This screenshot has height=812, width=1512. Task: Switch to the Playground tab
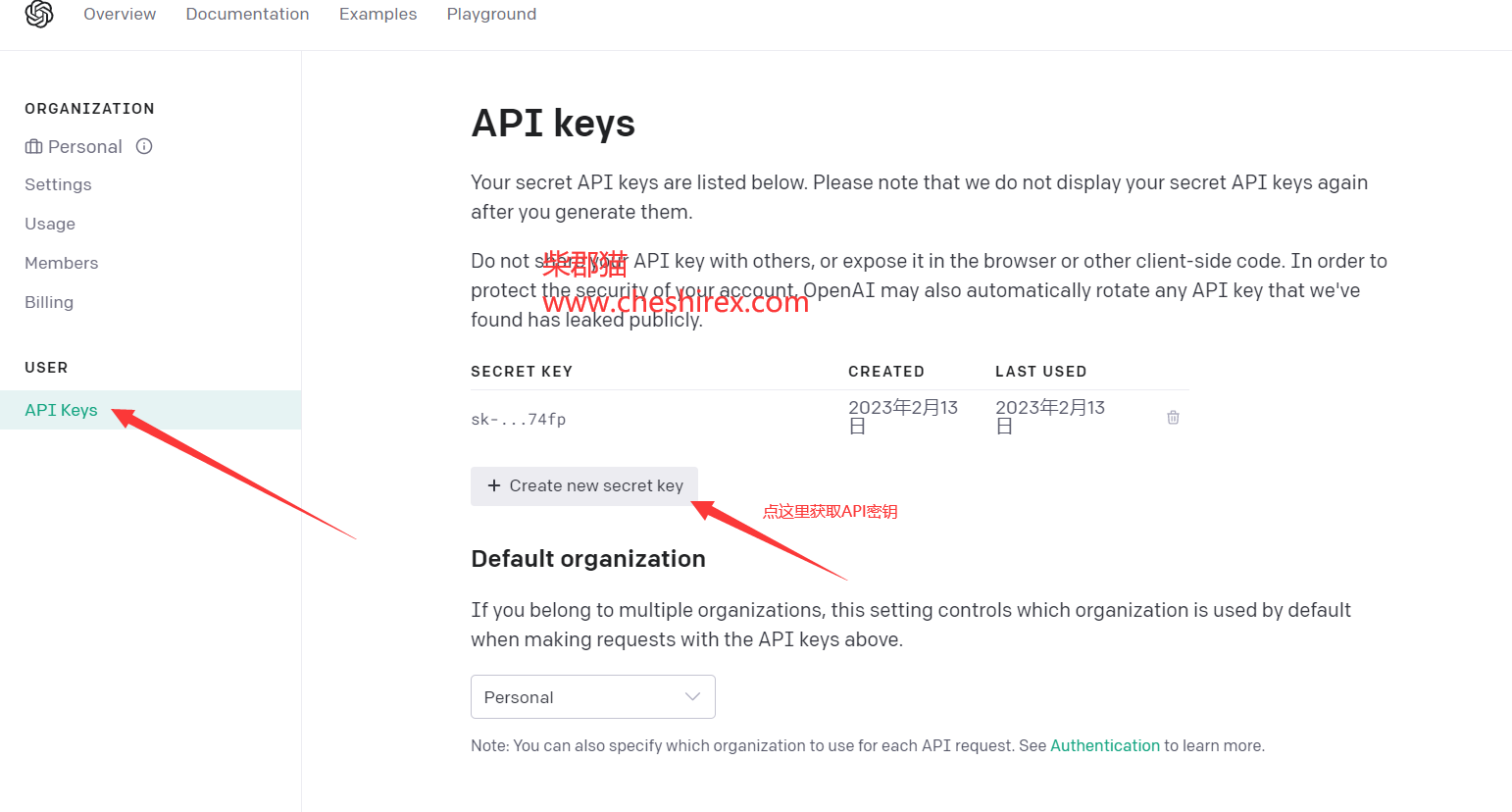coord(491,14)
